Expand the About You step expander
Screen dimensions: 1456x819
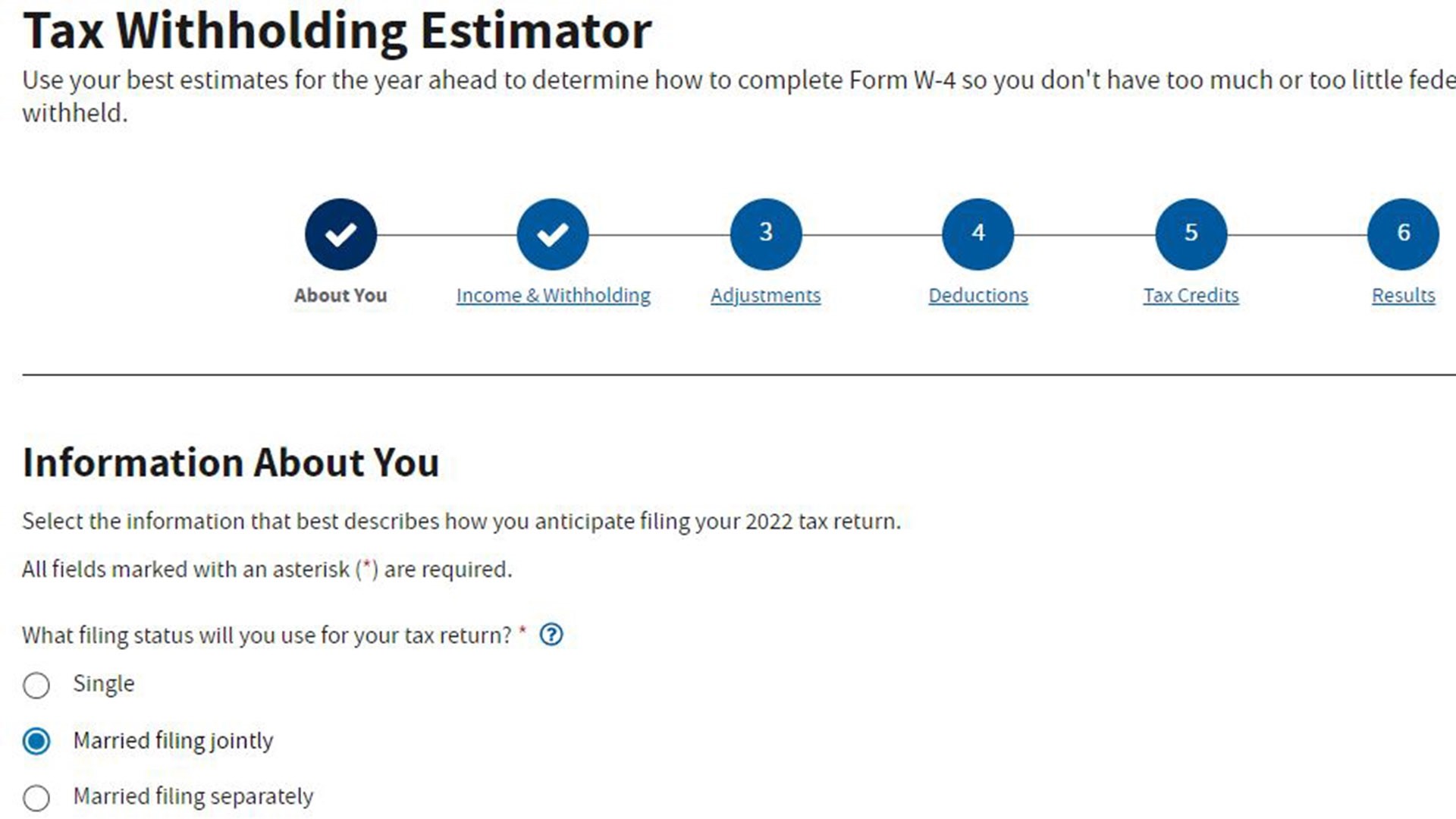[x=341, y=233]
